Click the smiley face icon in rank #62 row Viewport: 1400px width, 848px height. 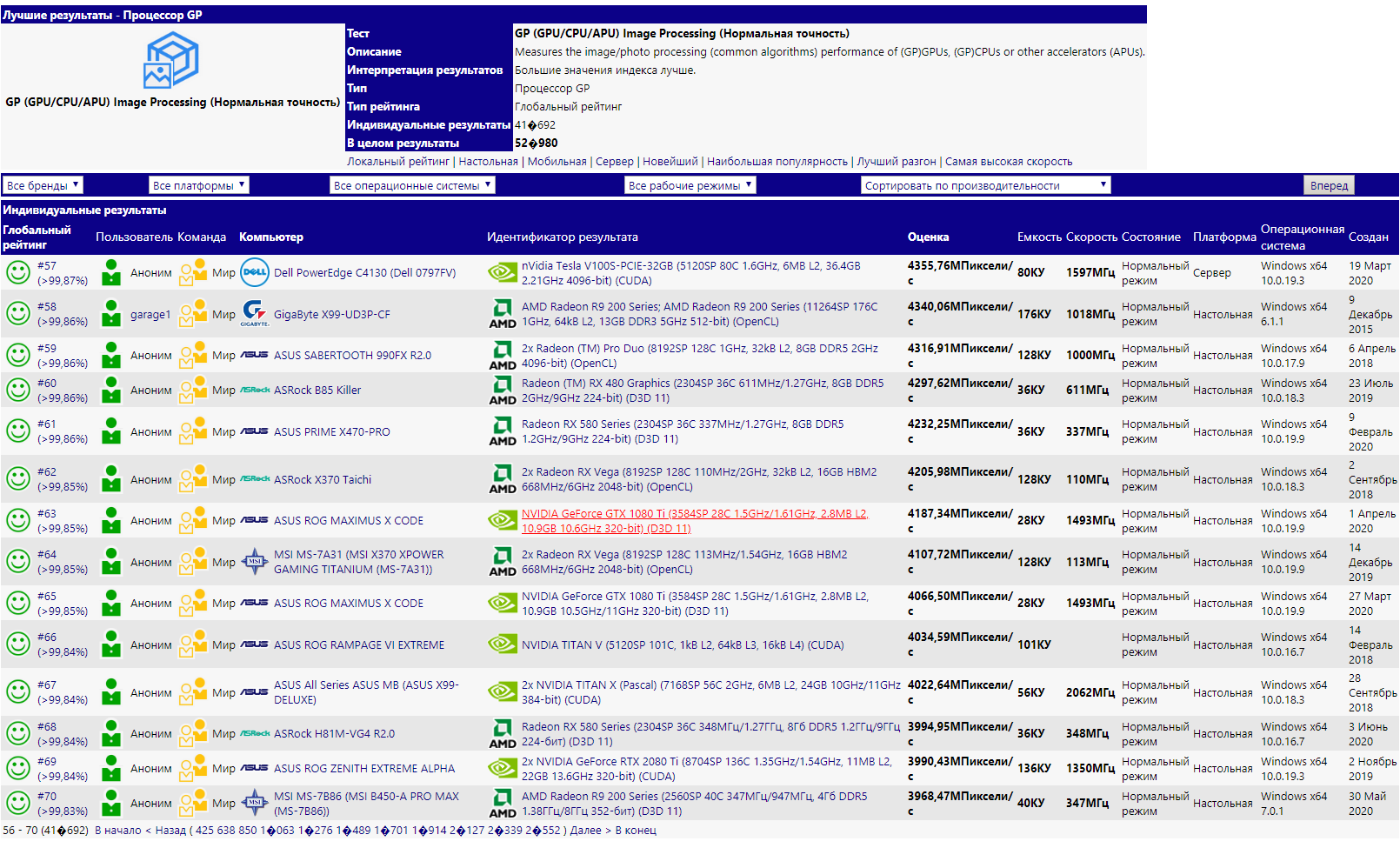pos(18,479)
